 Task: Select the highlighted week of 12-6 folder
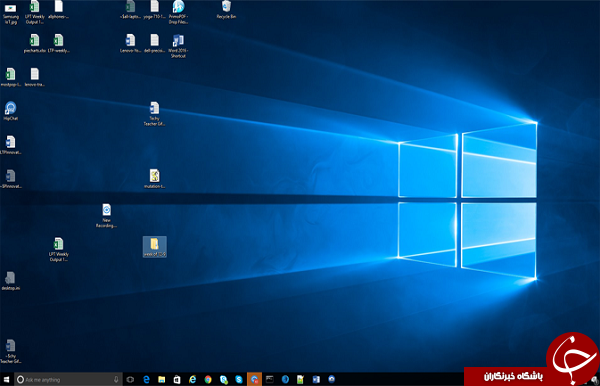pyautogui.click(x=155, y=247)
